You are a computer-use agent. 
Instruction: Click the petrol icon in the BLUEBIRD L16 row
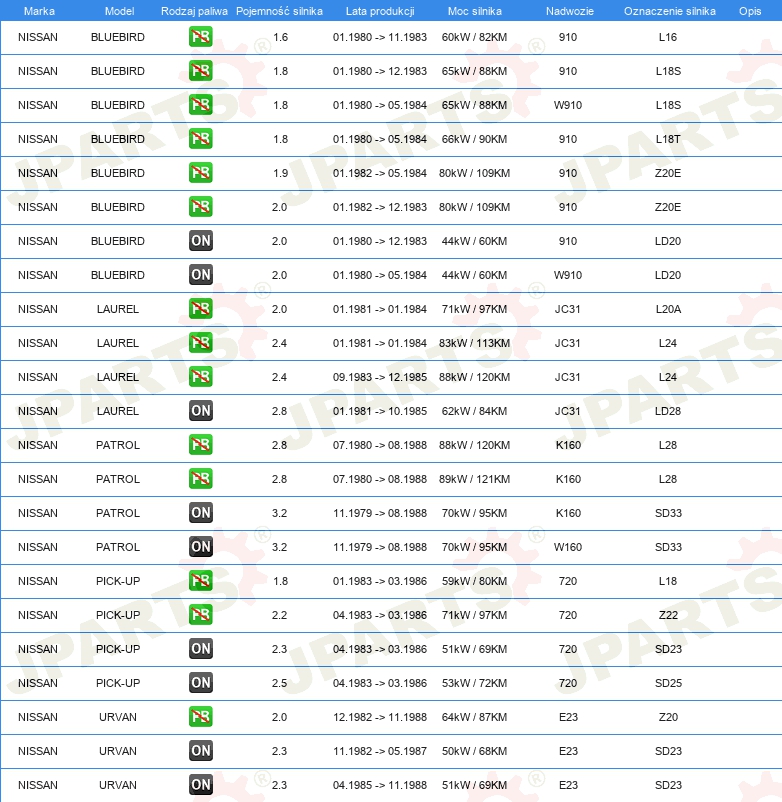point(200,37)
